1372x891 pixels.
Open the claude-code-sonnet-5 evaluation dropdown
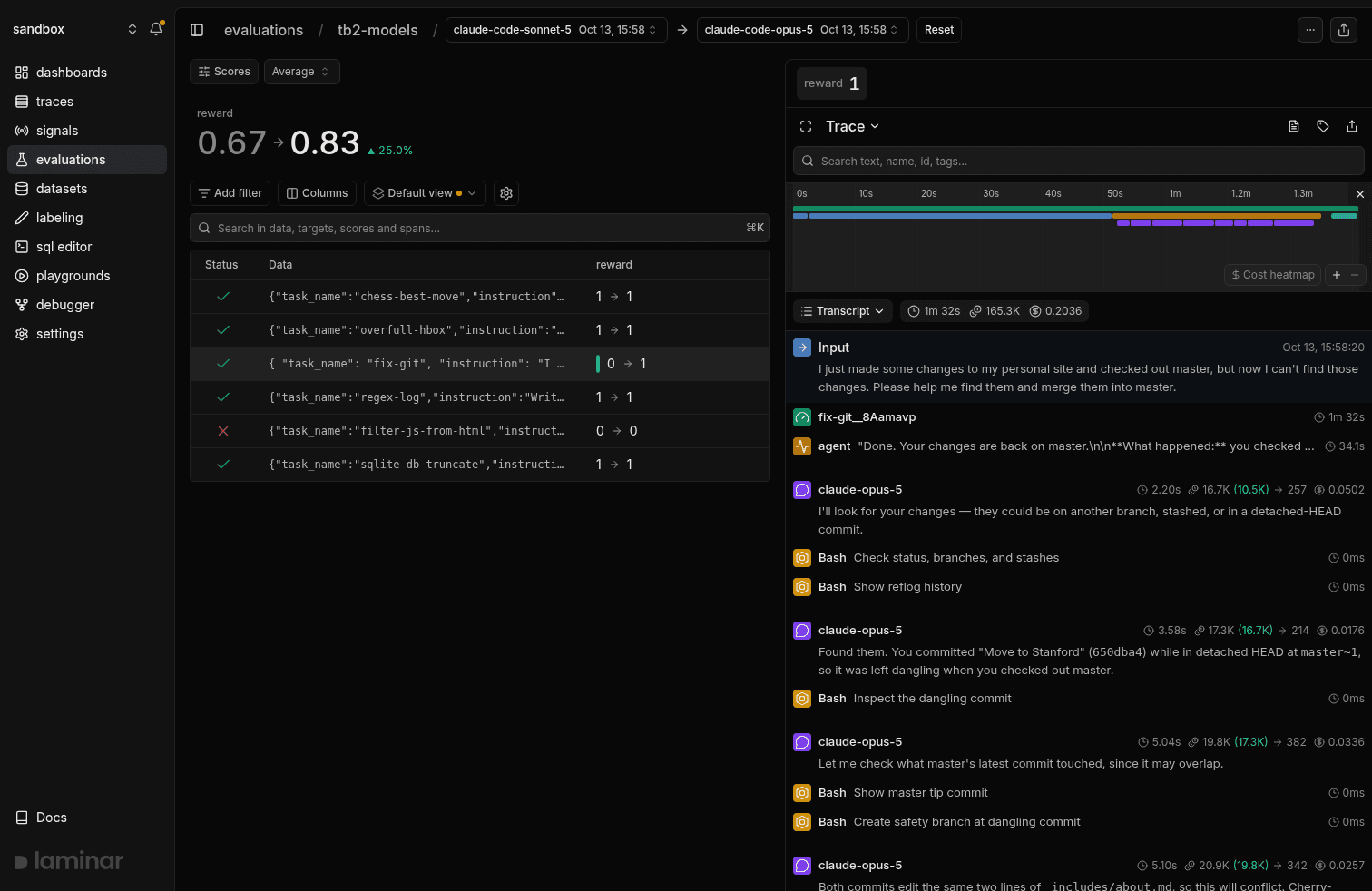[556, 30]
